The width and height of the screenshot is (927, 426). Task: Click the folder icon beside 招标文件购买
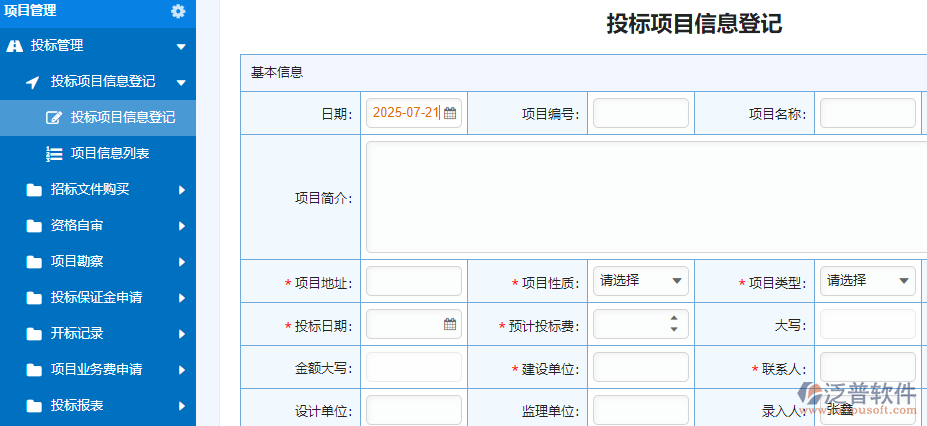(x=34, y=190)
